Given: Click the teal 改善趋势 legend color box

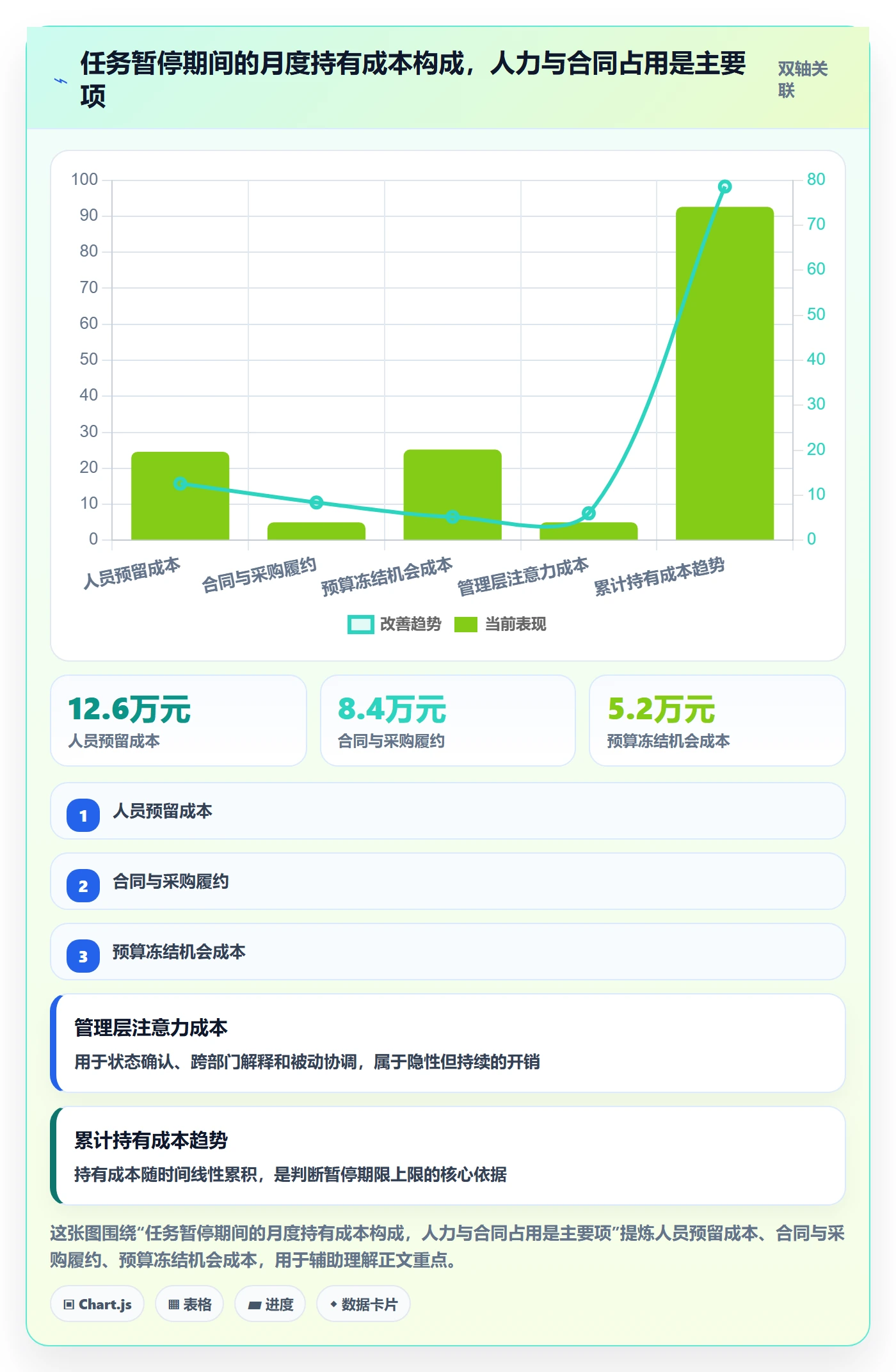Looking at the screenshot, I should pyautogui.click(x=360, y=625).
